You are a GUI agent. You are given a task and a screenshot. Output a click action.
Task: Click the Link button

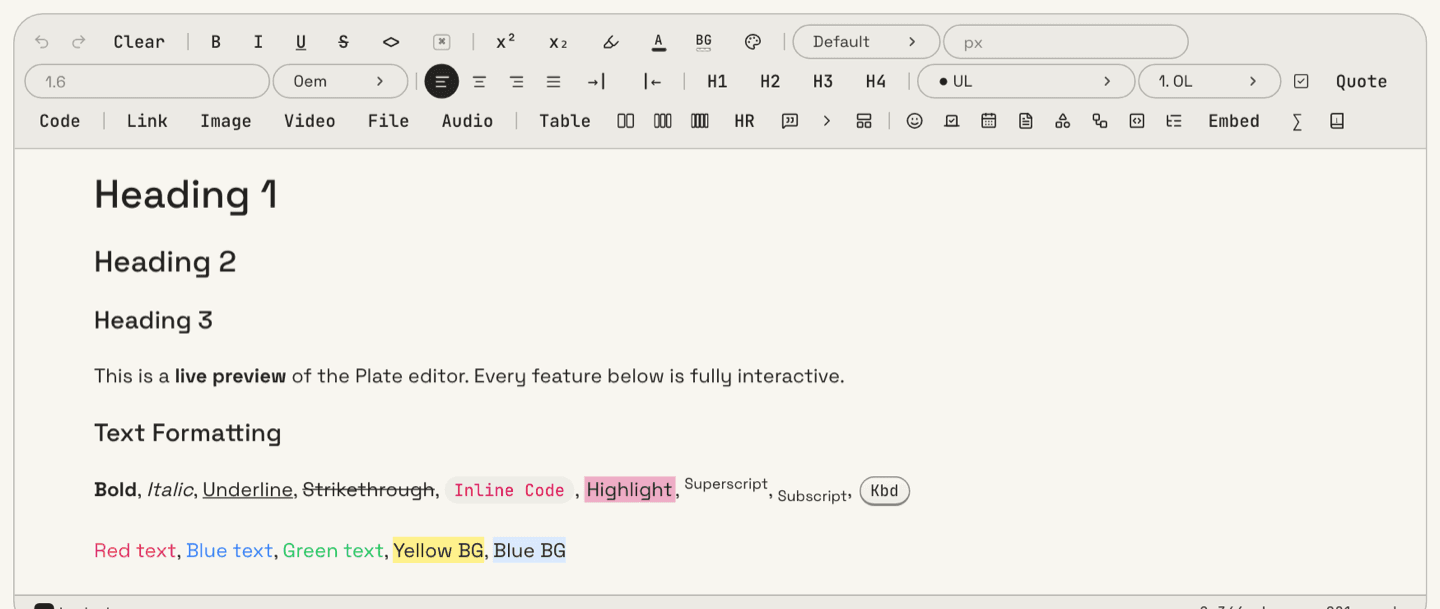pyautogui.click(x=147, y=121)
